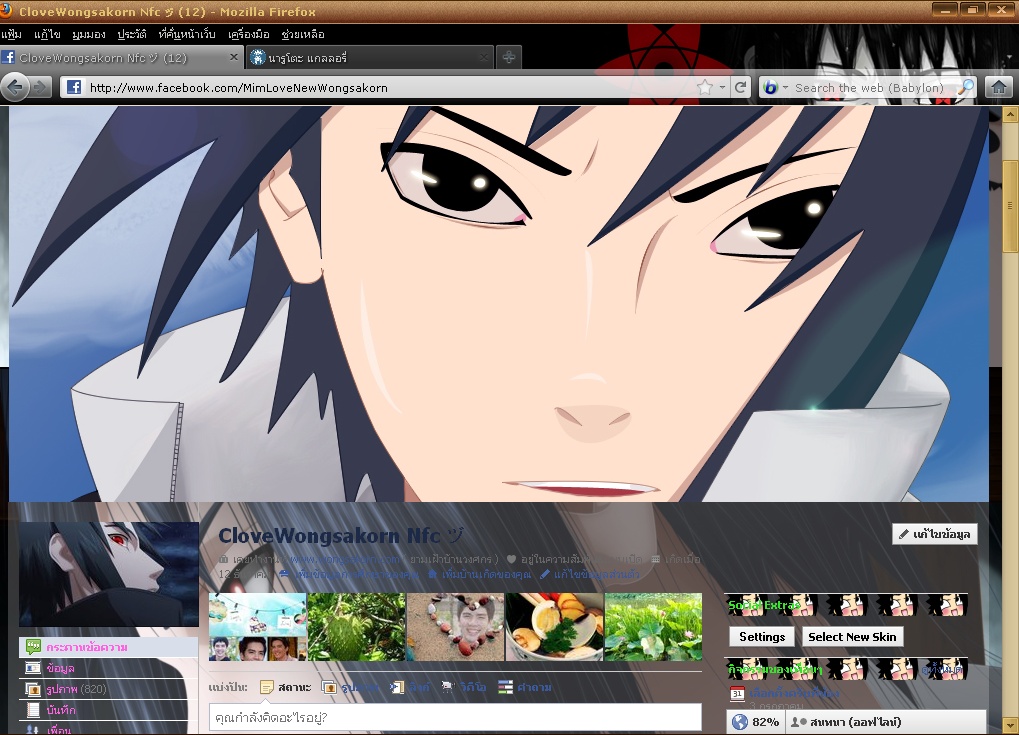The width and height of the screenshot is (1019, 735).
Task: Click the status box คุณกำลังคิดอะไรอยู่?
Action: [455, 717]
